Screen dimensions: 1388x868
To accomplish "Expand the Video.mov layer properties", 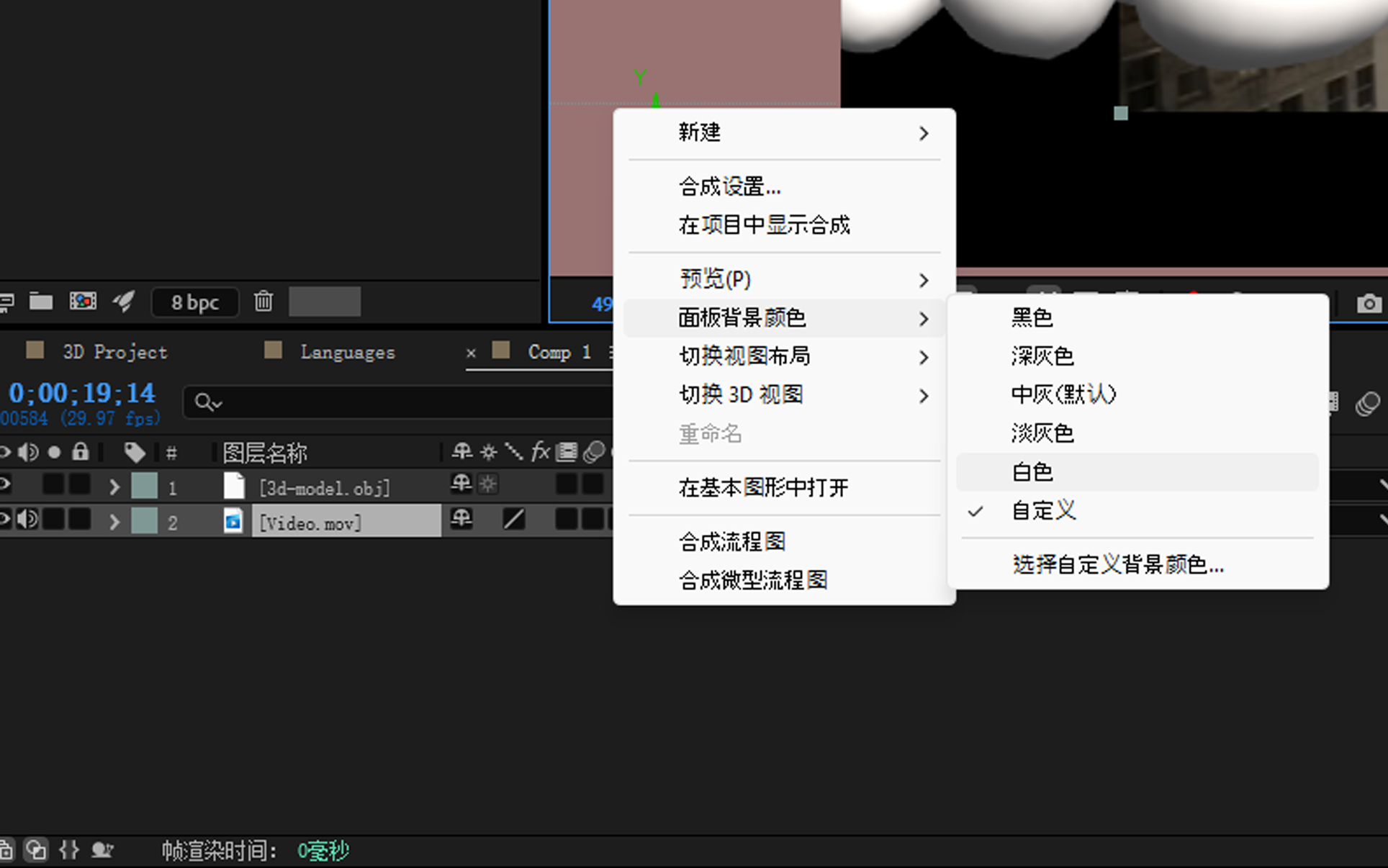I will 114,522.
